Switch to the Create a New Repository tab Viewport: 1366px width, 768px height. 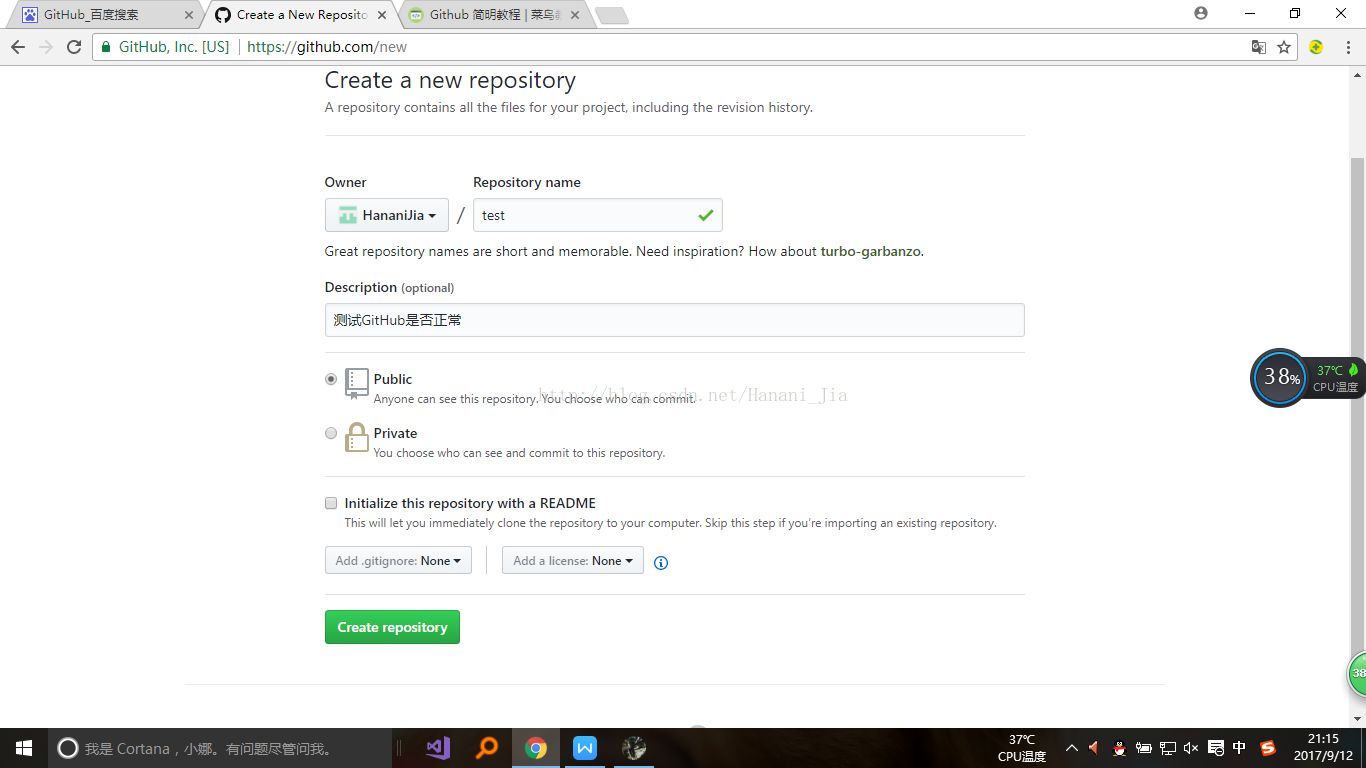point(300,15)
